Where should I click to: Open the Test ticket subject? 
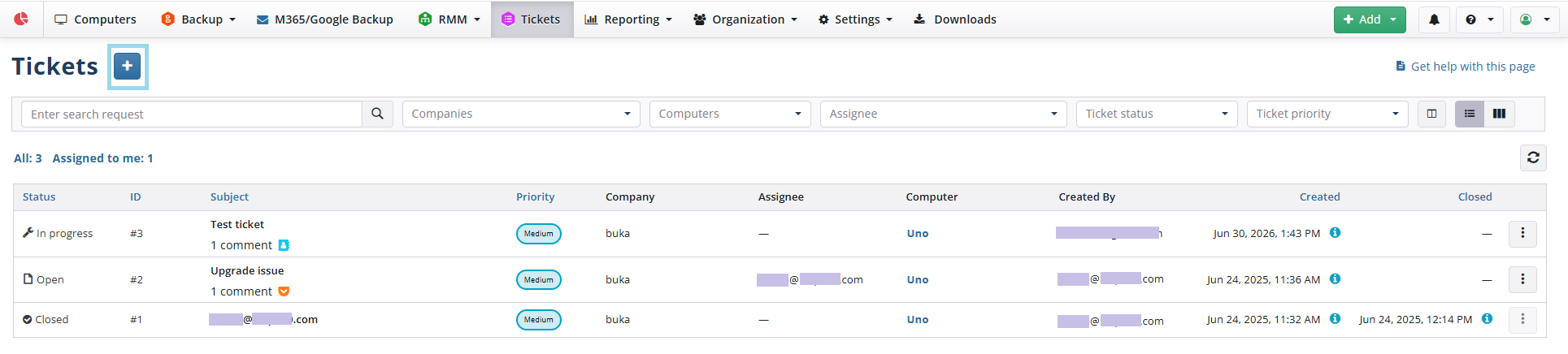coord(237,224)
